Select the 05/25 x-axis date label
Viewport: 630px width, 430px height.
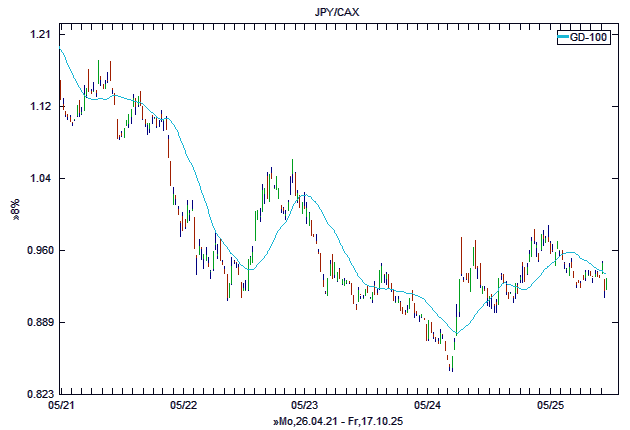coord(550,406)
